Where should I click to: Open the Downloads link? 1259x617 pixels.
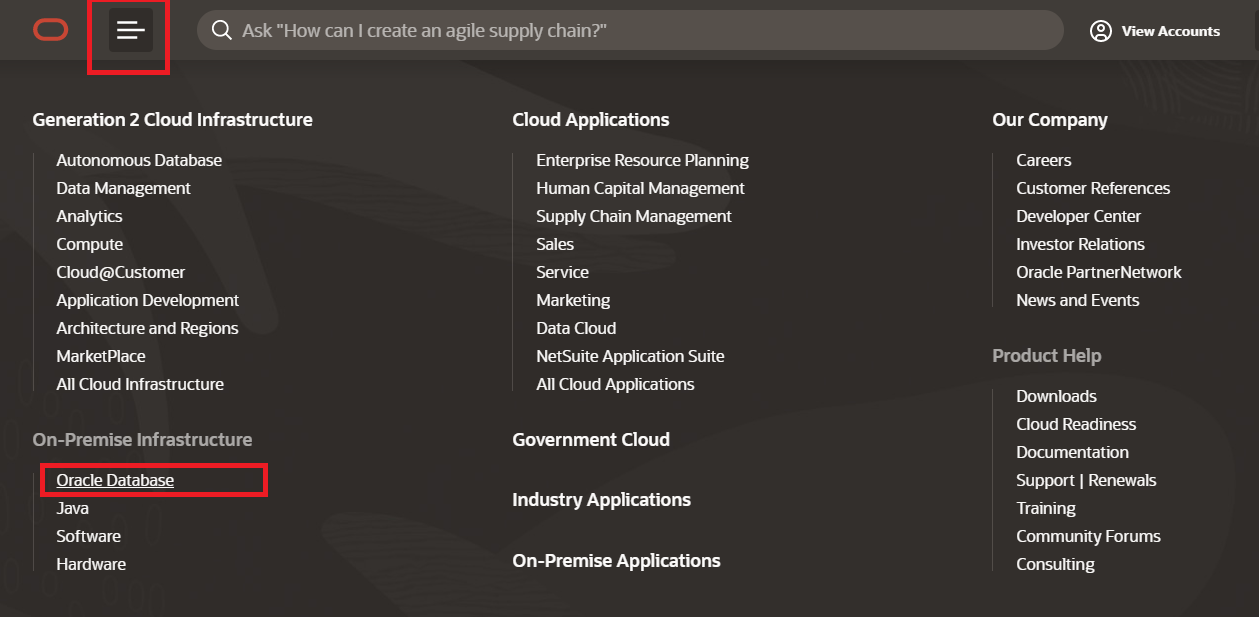pos(1056,396)
